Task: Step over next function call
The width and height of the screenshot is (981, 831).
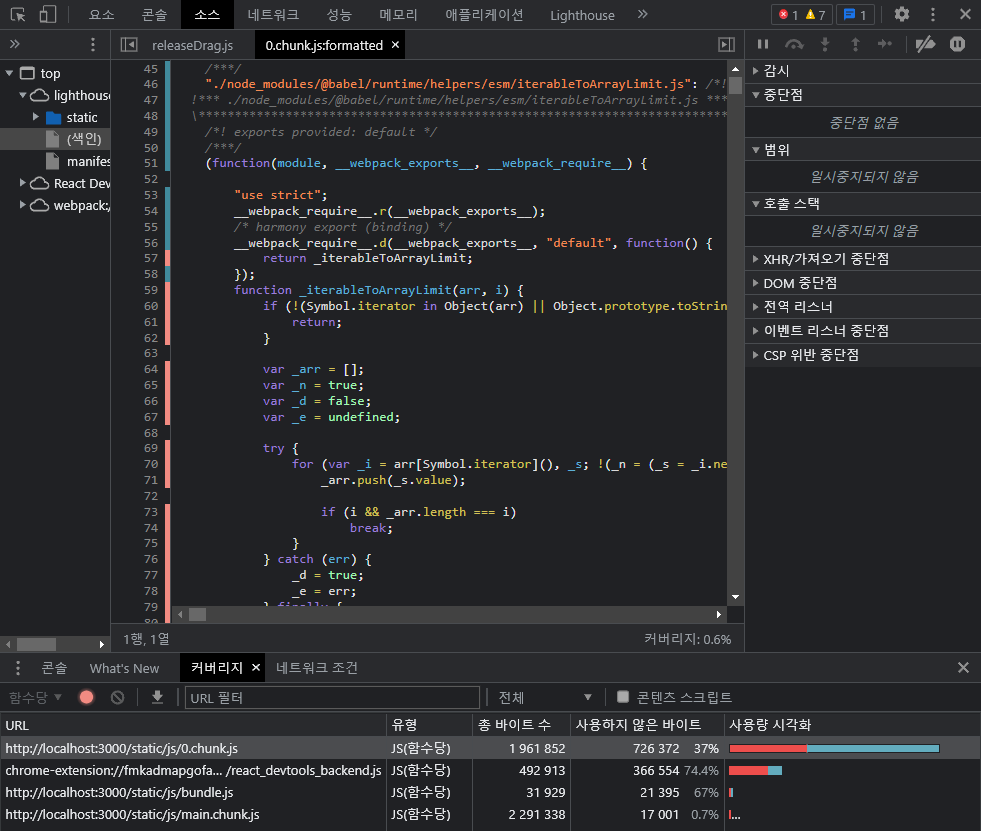Action: pos(794,44)
